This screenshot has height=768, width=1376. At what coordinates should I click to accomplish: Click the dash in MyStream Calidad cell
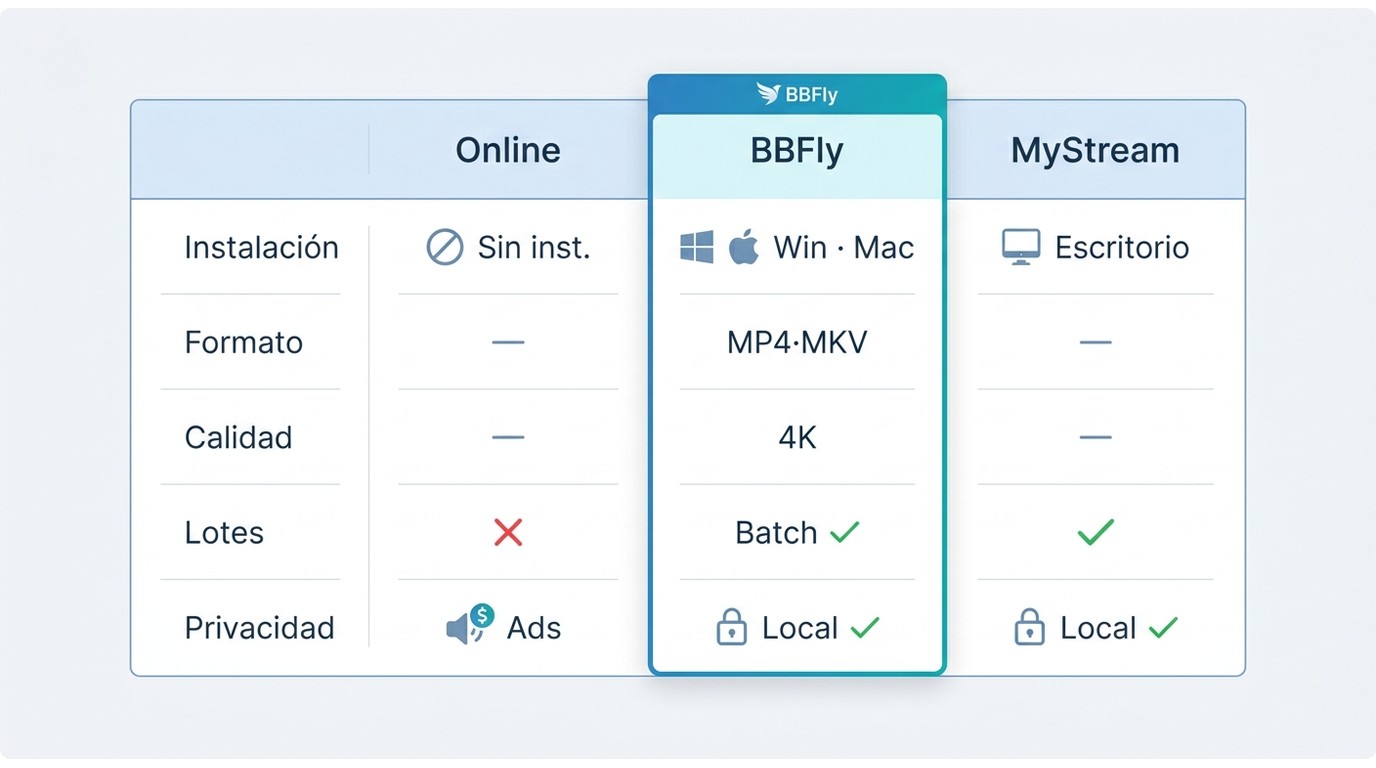coord(1096,437)
